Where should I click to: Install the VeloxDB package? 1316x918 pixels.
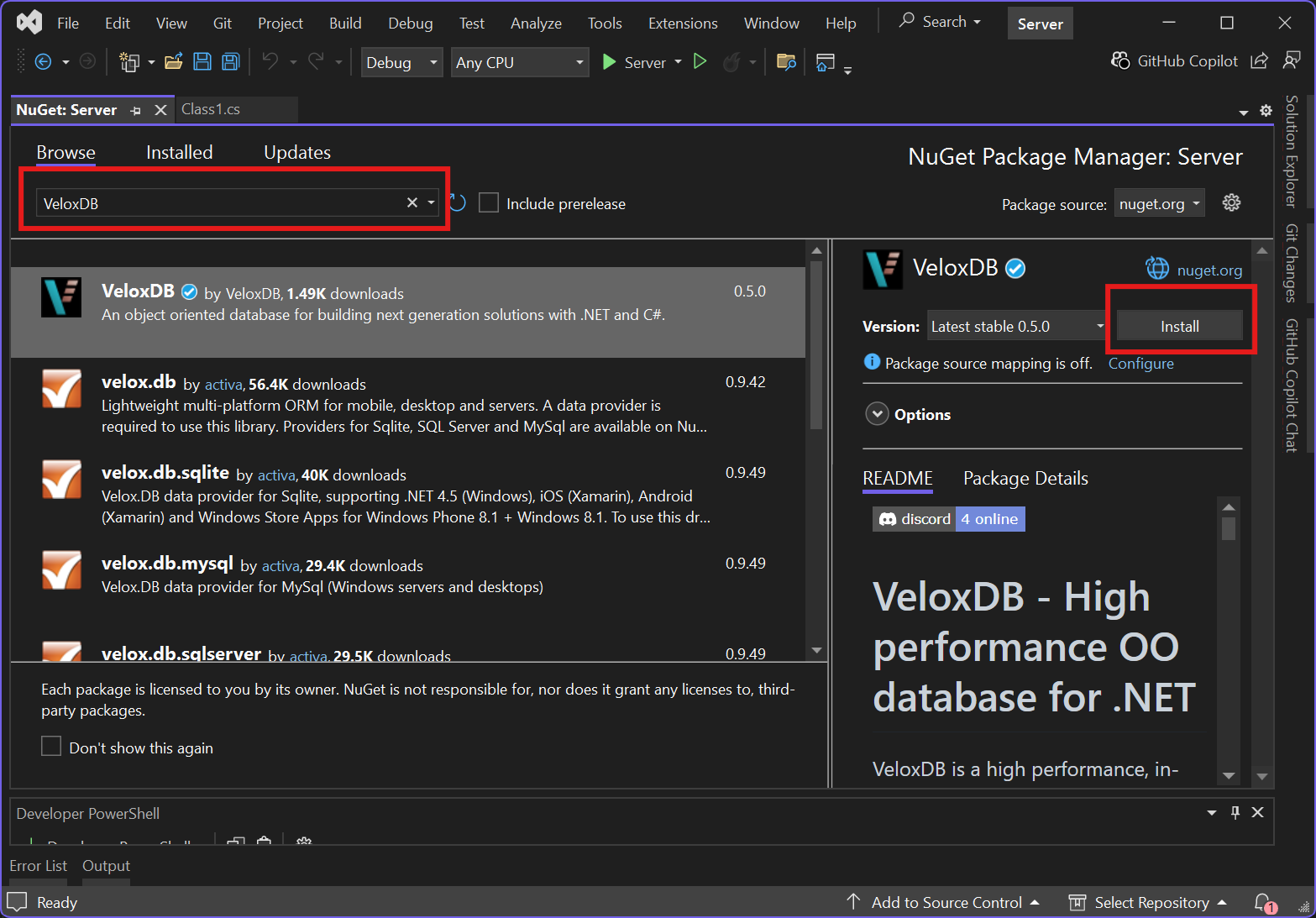(1179, 326)
